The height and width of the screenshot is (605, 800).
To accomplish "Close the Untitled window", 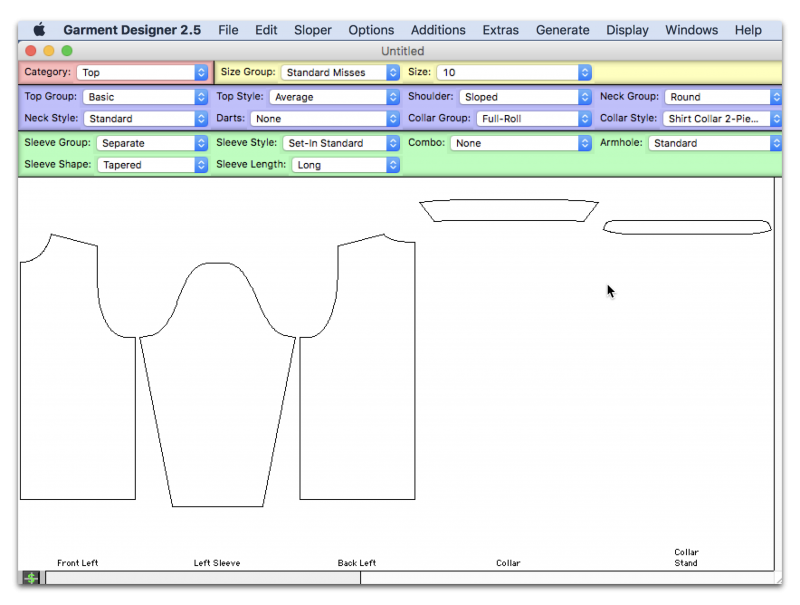I will pos(31,51).
